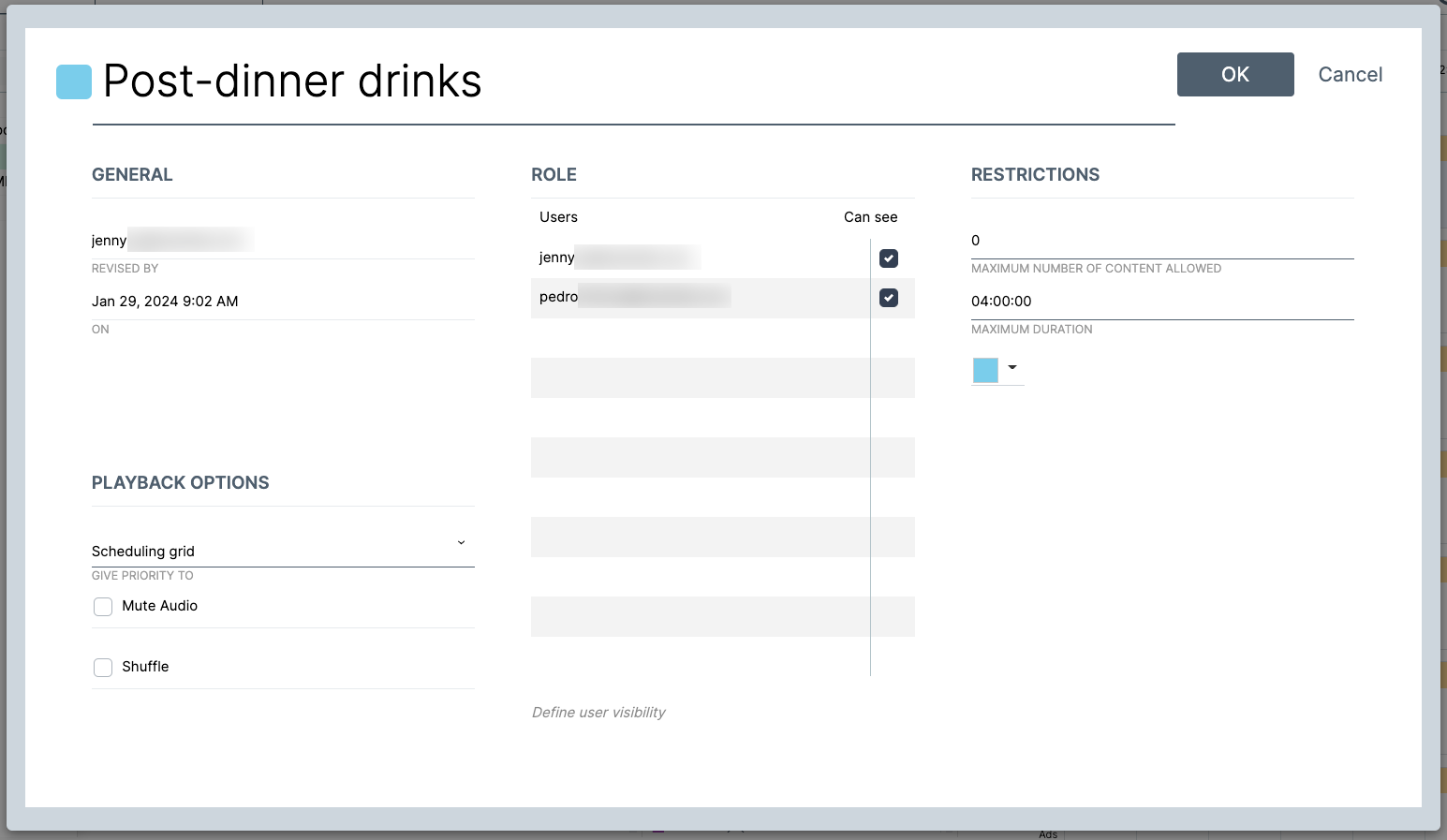Screen dimensions: 1447x840
Task: Click the maximum number of content field
Action: pyautogui.click(x=1161, y=241)
